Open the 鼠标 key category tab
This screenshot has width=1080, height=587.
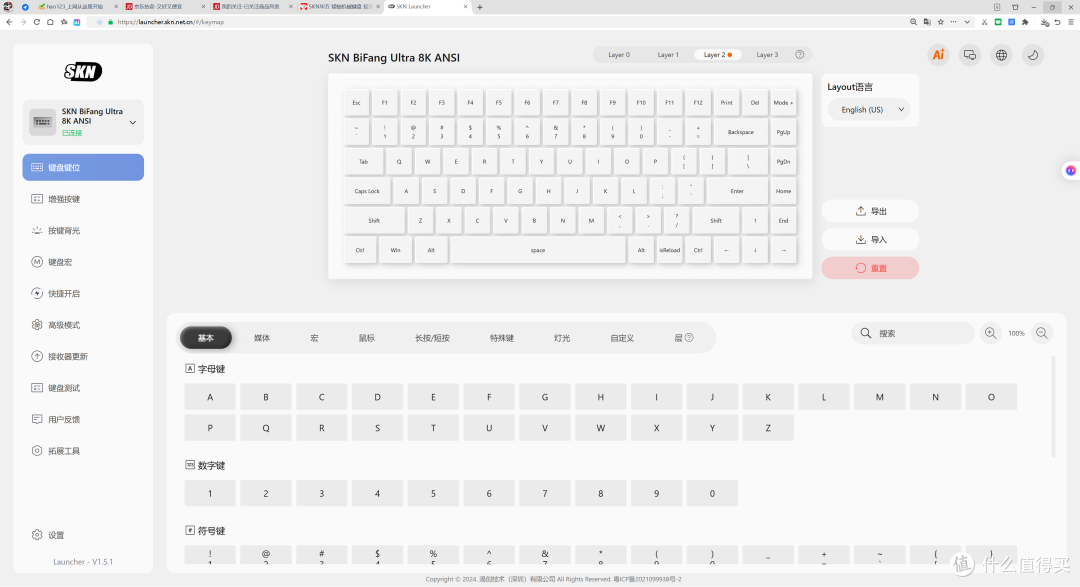point(366,338)
